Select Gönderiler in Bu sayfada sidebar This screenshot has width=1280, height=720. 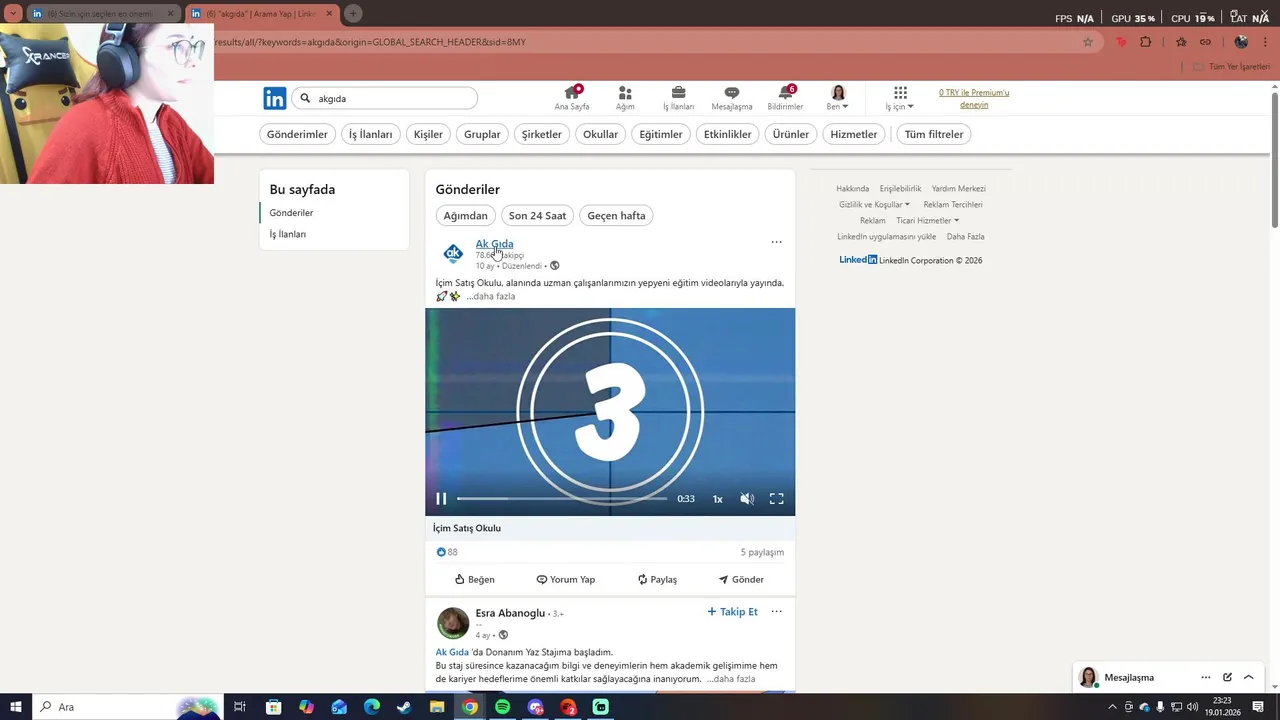click(x=291, y=213)
